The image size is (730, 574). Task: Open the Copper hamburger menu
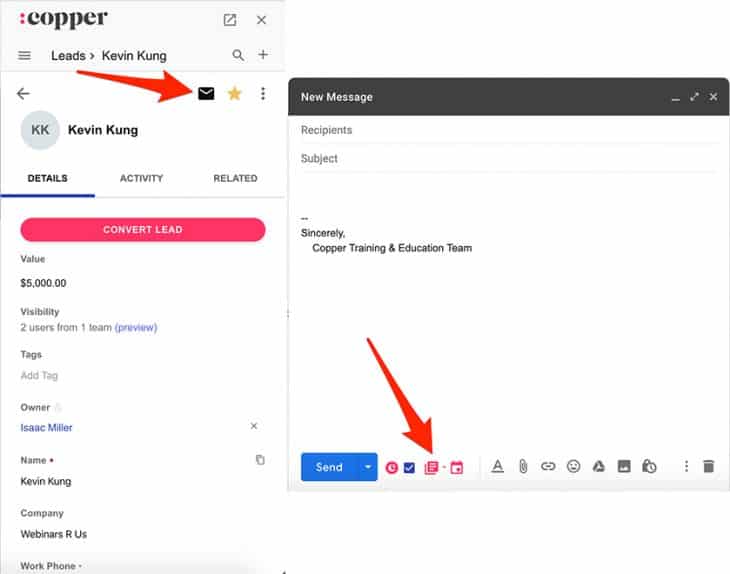24,55
